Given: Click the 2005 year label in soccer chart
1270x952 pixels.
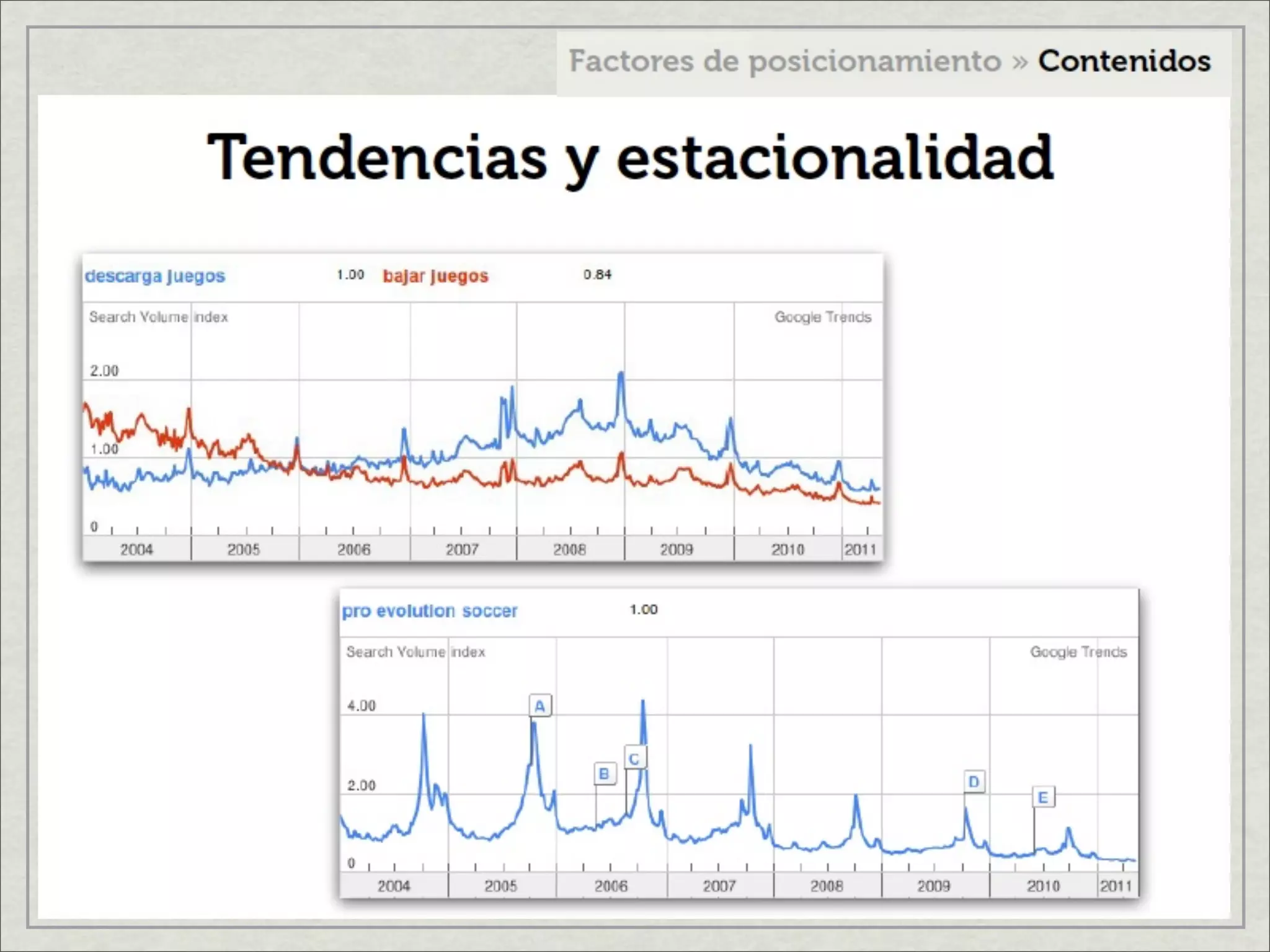Looking at the screenshot, I should (x=500, y=886).
